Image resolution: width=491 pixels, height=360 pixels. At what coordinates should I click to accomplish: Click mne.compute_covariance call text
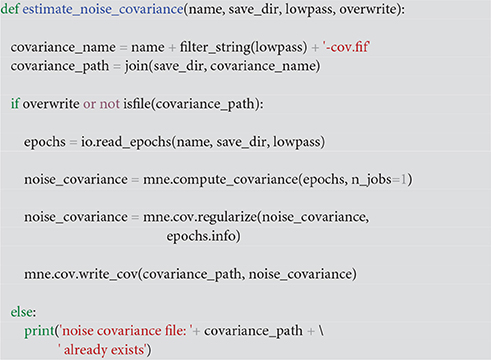tap(278, 180)
